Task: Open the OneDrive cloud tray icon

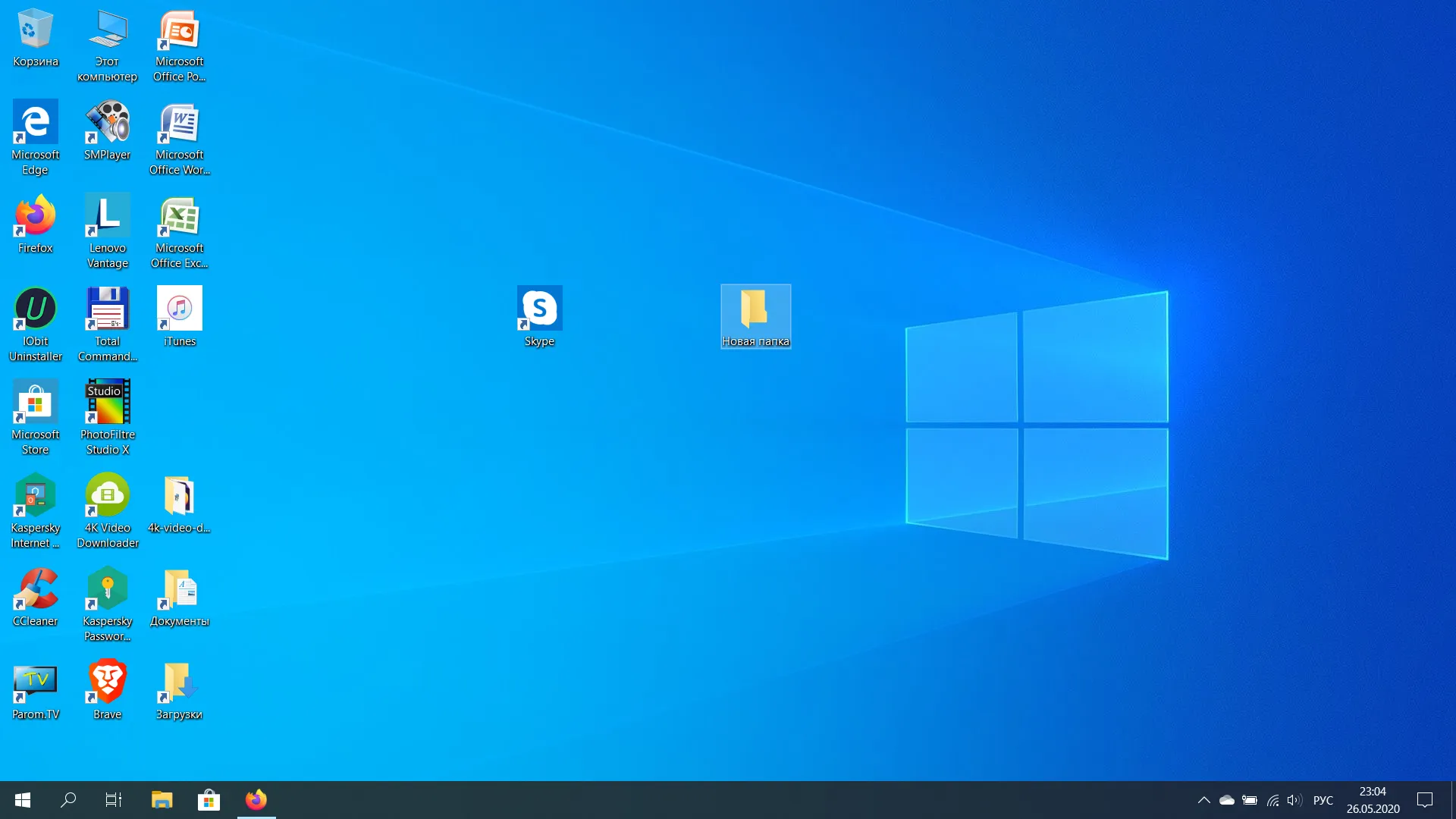Action: click(1226, 800)
